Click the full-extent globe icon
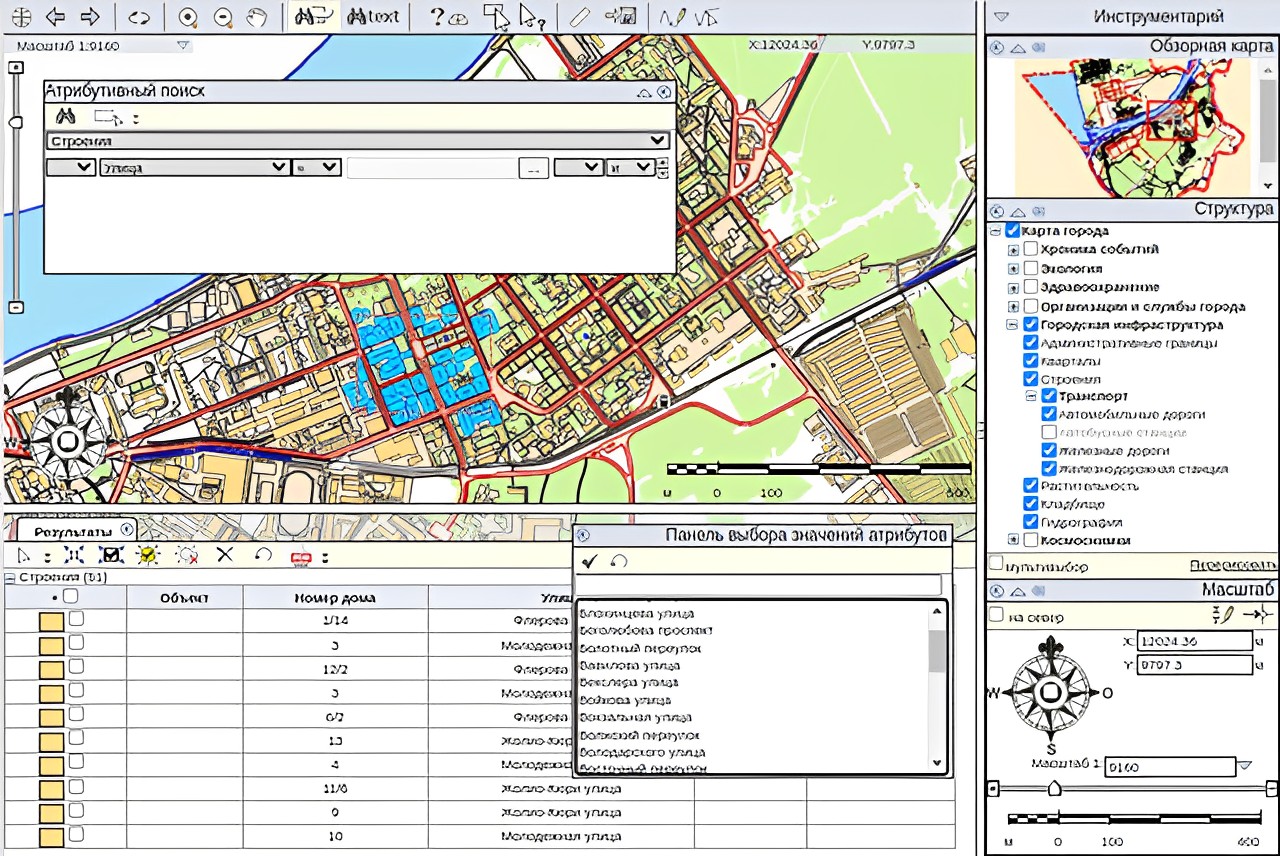Viewport: 1280px width, 856px height. point(22,16)
